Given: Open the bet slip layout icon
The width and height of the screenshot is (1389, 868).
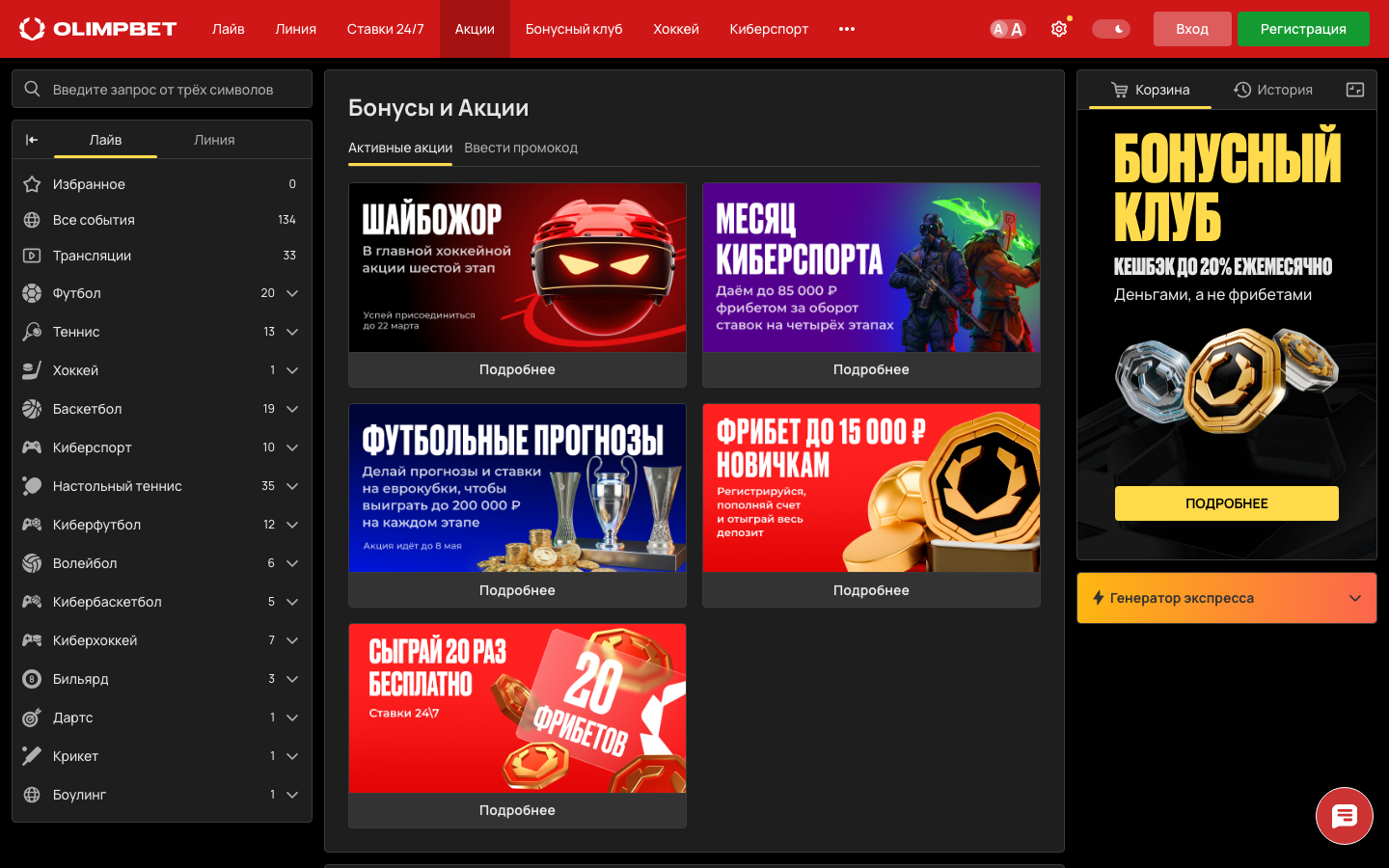Looking at the screenshot, I should 1355,90.
